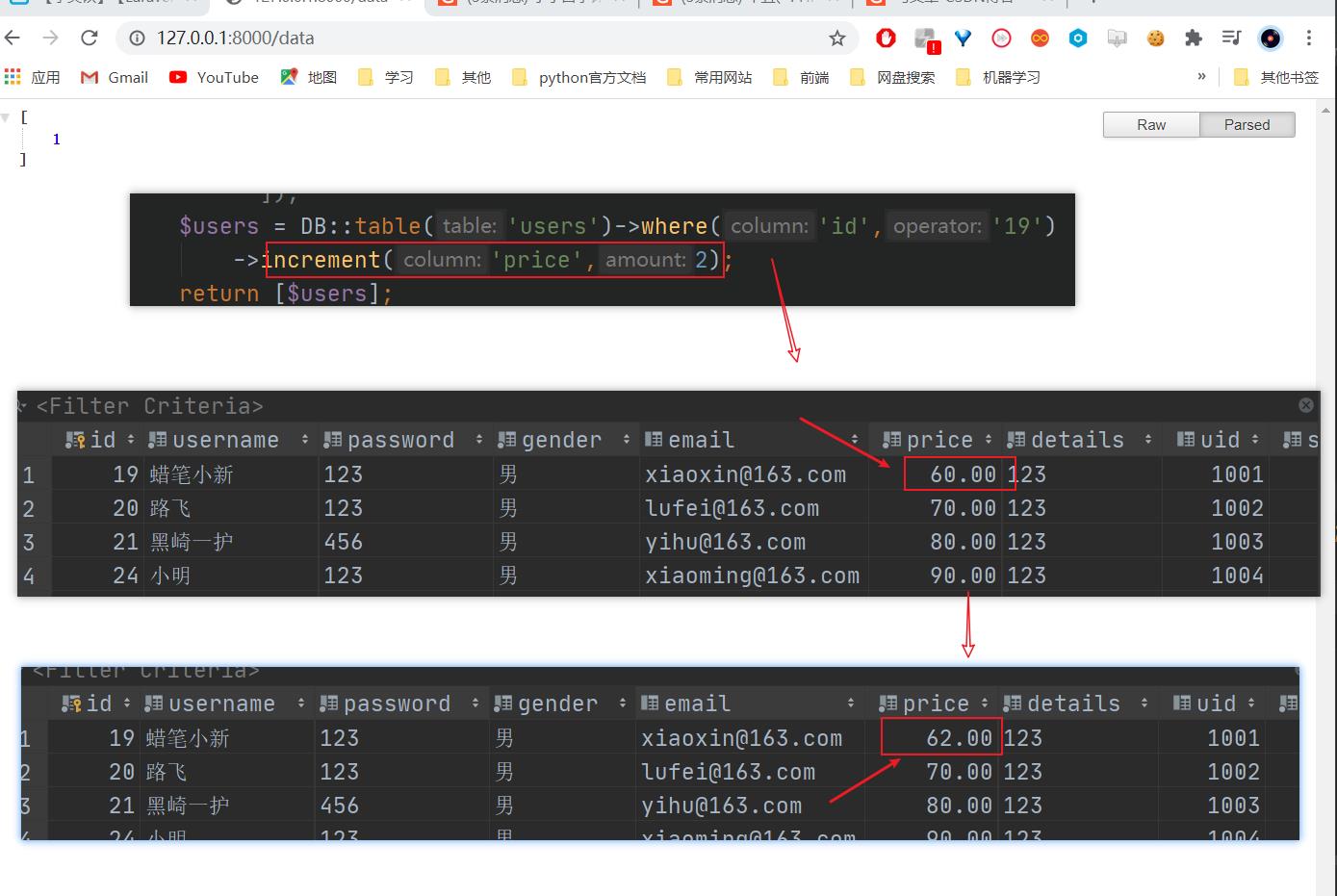Expand the 常用网站 bookmark folder

pyautogui.click(x=709, y=77)
